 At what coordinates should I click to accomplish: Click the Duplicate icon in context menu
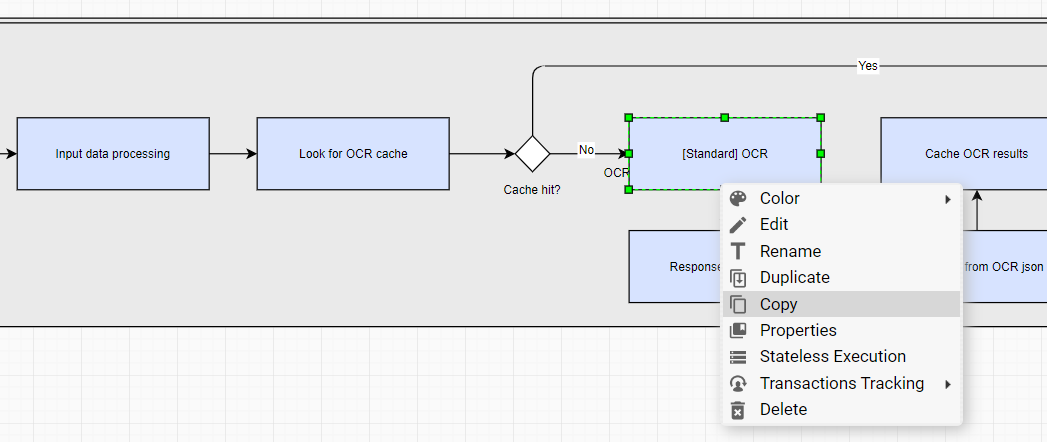(x=738, y=278)
